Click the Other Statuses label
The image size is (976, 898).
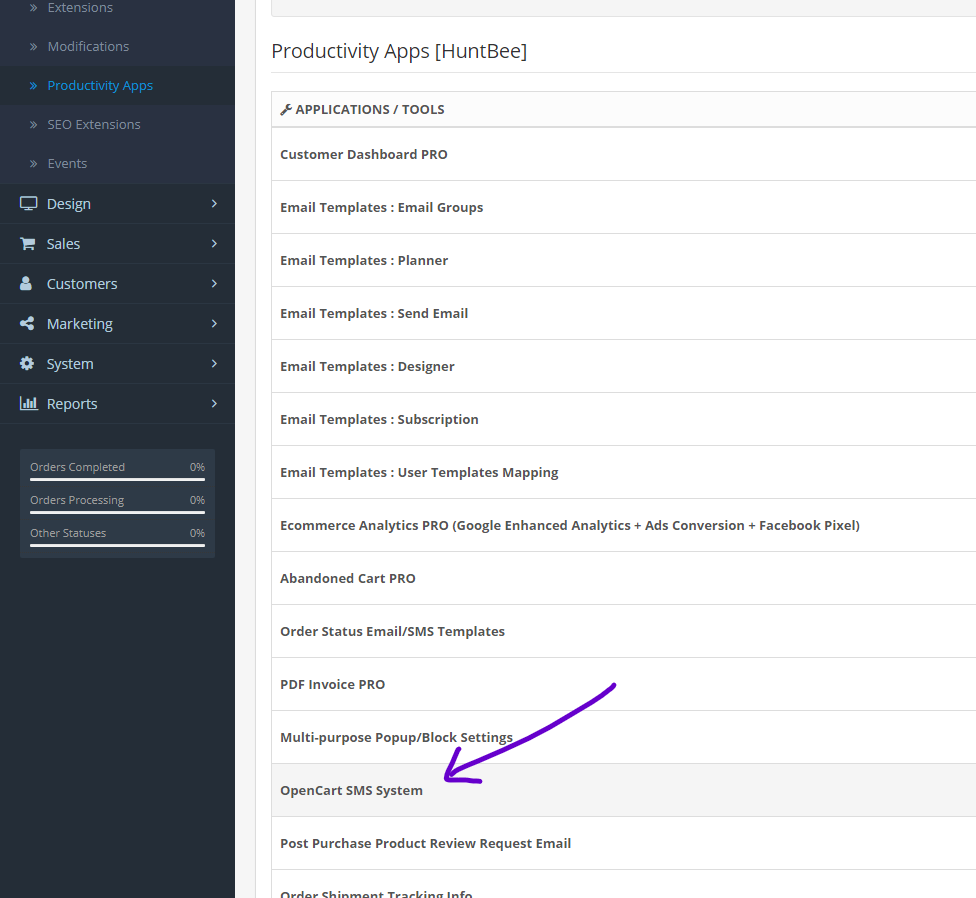[68, 533]
